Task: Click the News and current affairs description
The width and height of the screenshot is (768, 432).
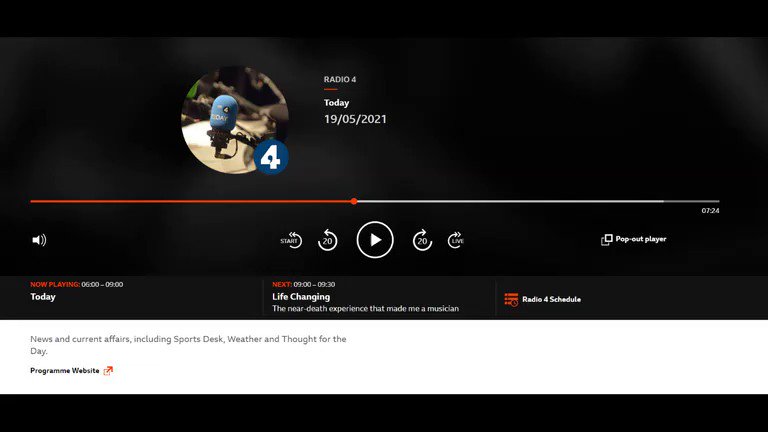Action: pyautogui.click(x=188, y=345)
